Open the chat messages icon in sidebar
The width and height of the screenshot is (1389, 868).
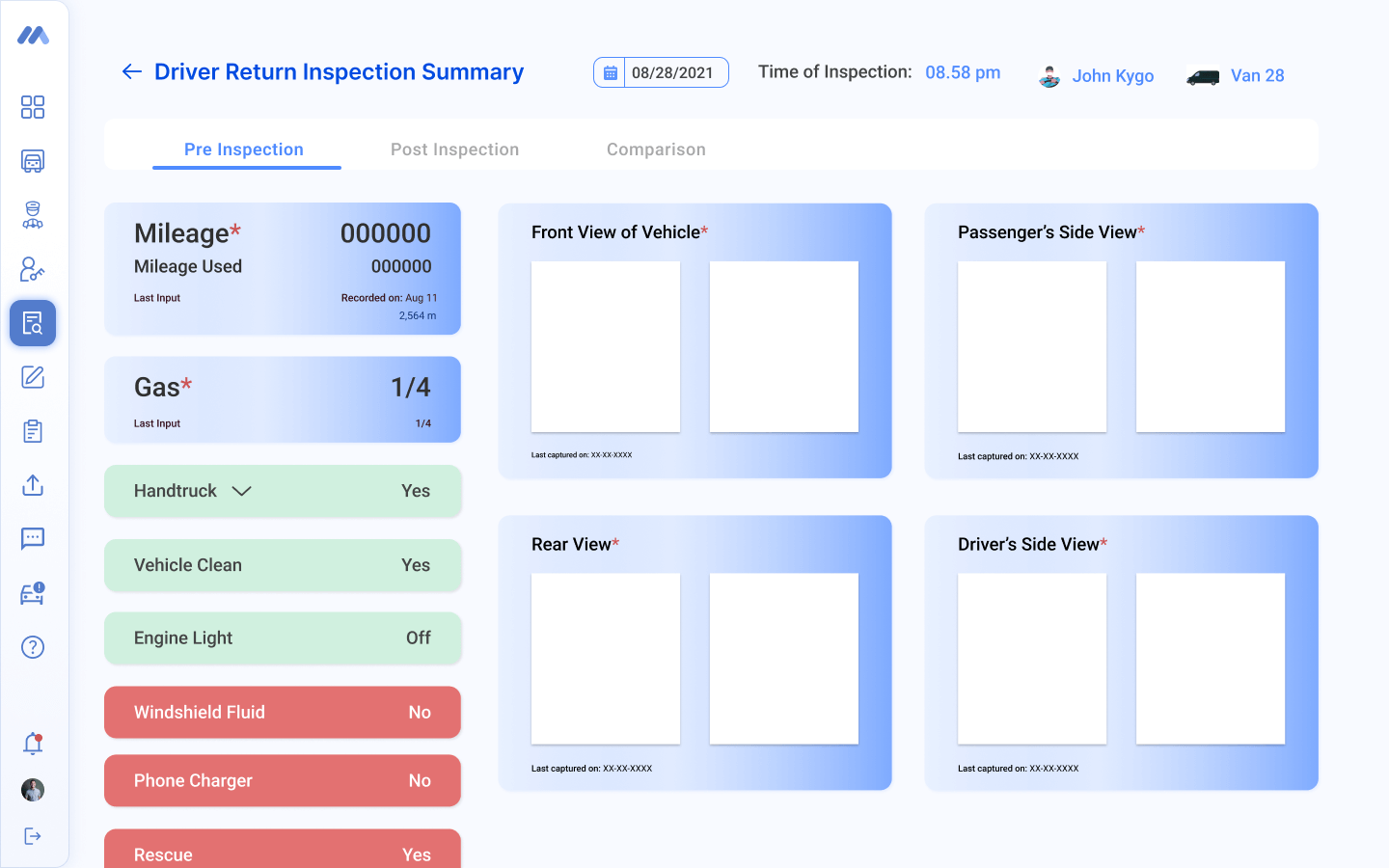point(33,538)
